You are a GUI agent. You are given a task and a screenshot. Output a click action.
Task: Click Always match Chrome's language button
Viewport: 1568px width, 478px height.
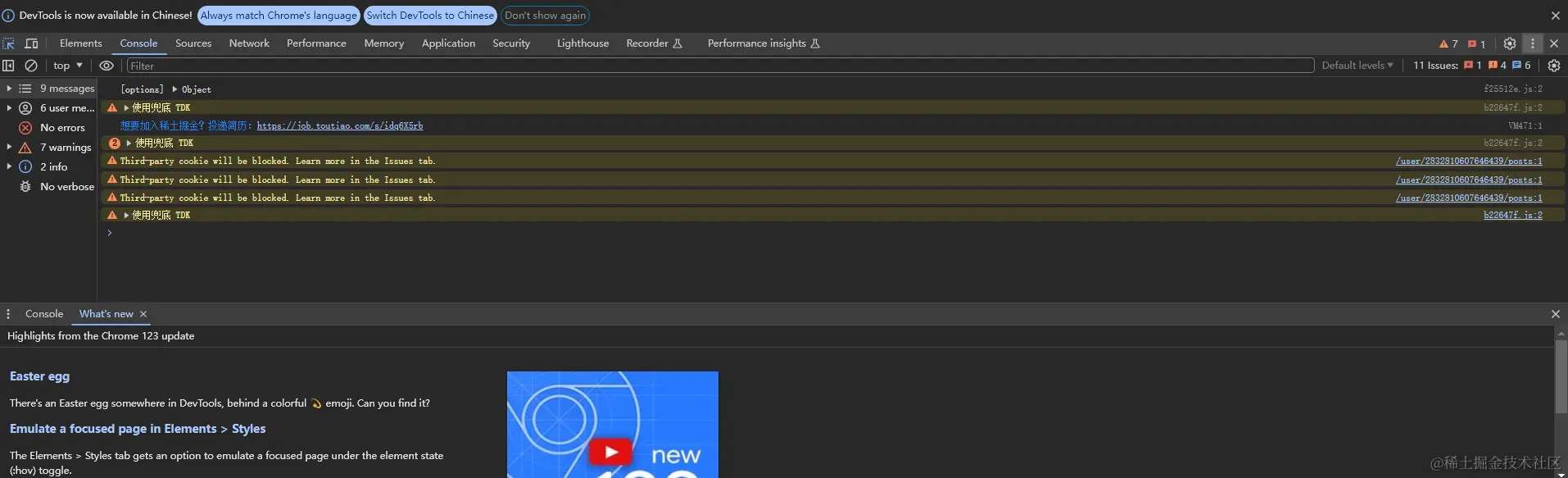[x=279, y=16]
